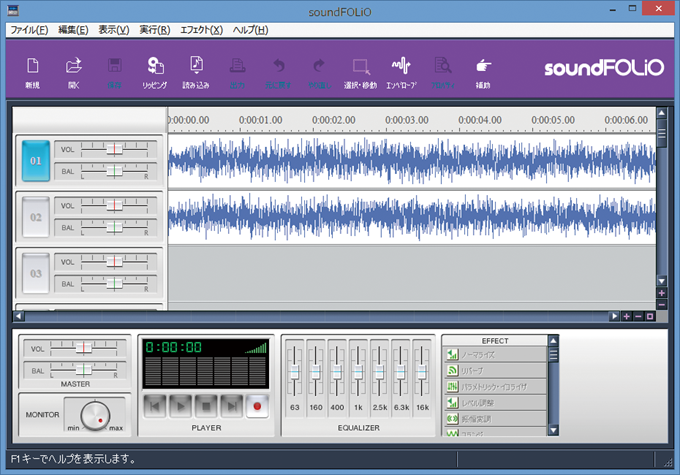Click the 保存 save icon
Image resolution: width=680 pixels, height=475 pixels.
(114, 72)
